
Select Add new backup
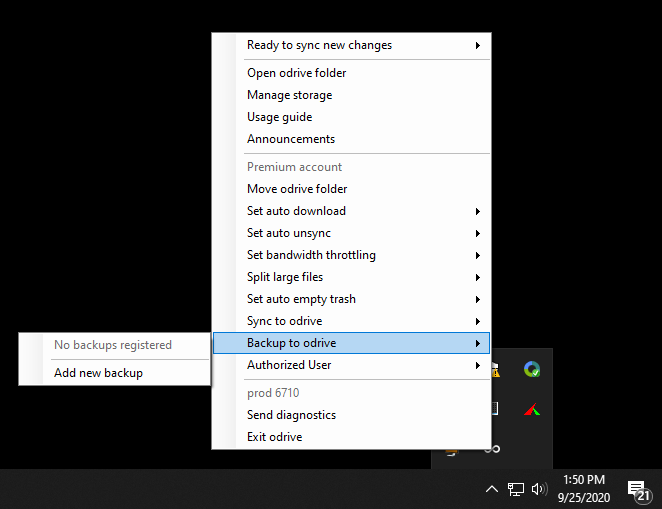click(98, 373)
